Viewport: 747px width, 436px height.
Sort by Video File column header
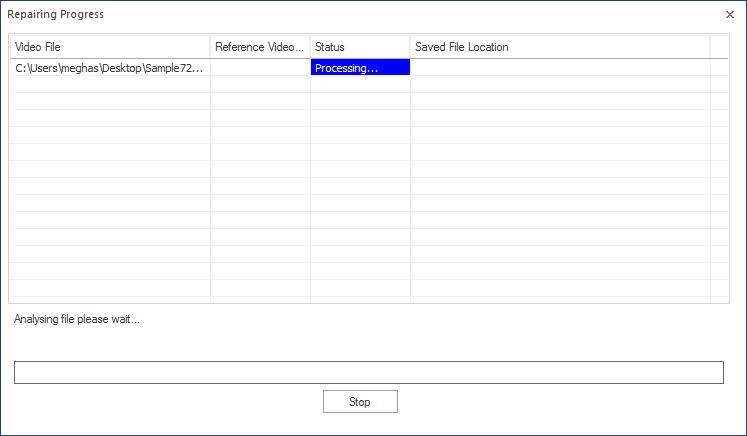[x=110, y=47]
